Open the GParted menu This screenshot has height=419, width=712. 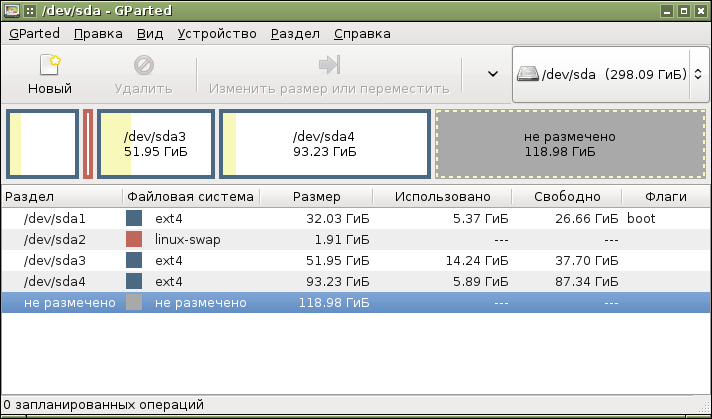pos(34,34)
